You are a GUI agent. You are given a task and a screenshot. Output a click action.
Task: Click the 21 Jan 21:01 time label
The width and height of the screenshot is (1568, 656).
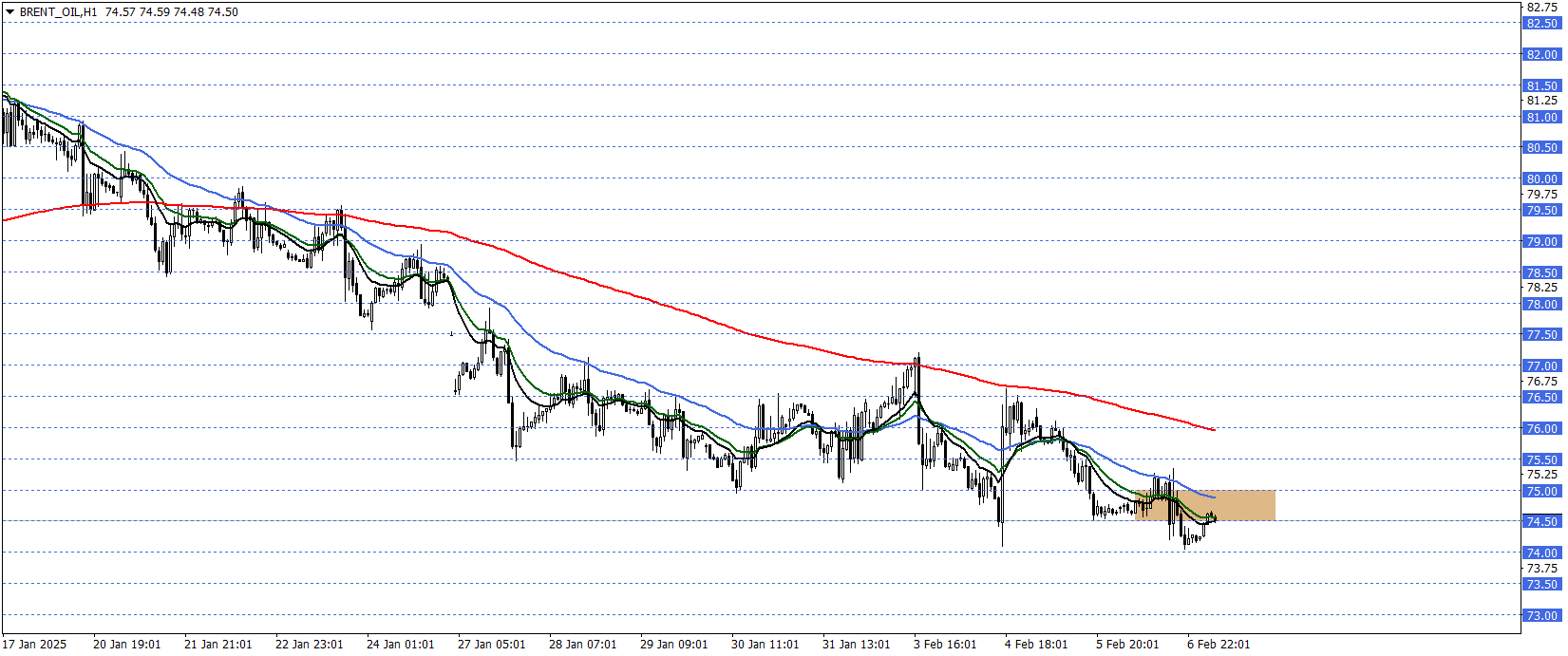(x=217, y=644)
